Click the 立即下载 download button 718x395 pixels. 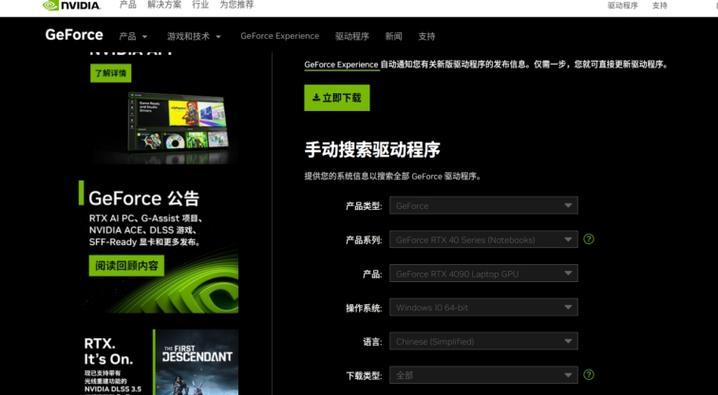click(337, 97)
